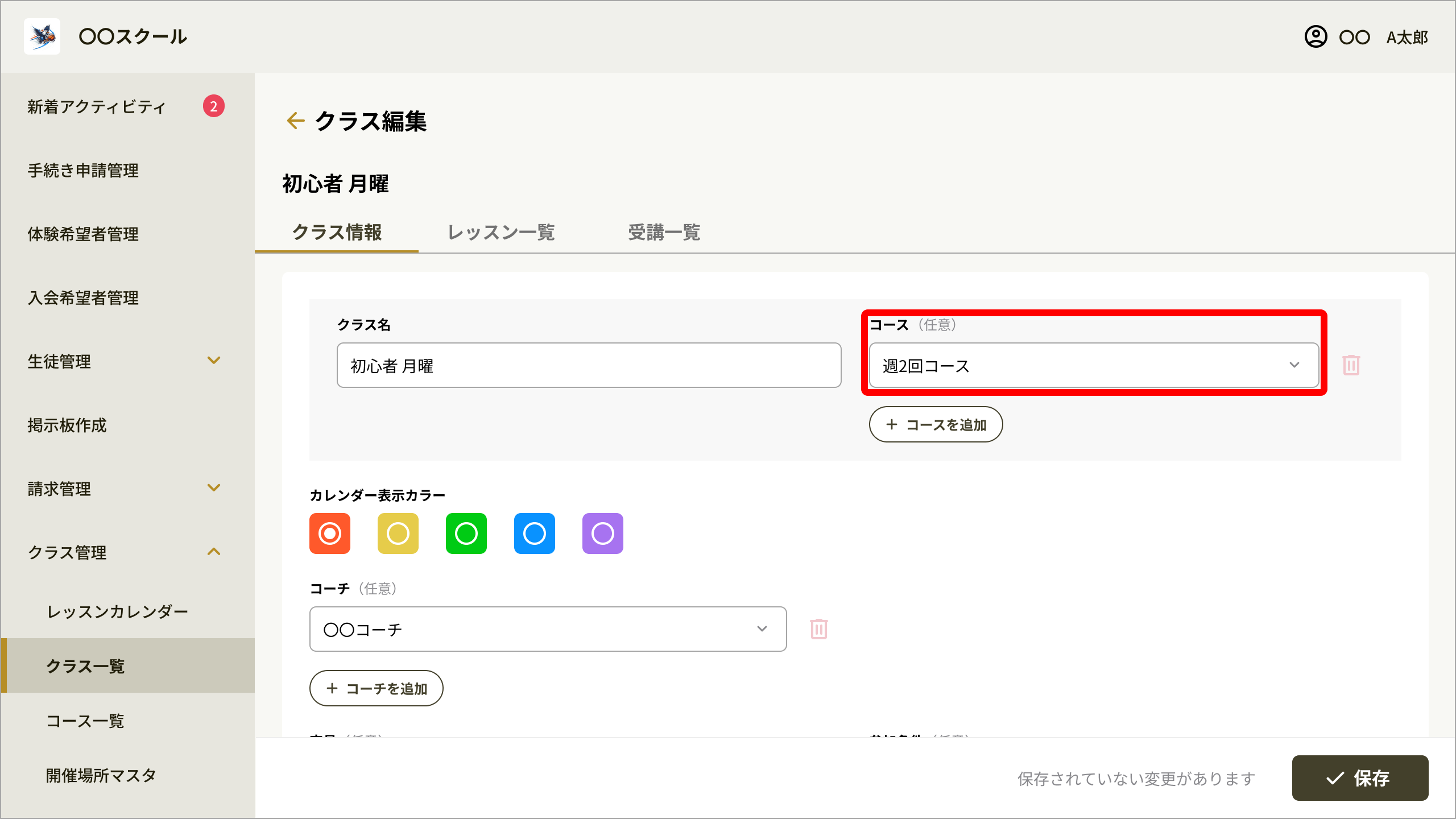Switch to the レッスン一覧 tab
The image size is (1456, 819).
pos(501,232)
